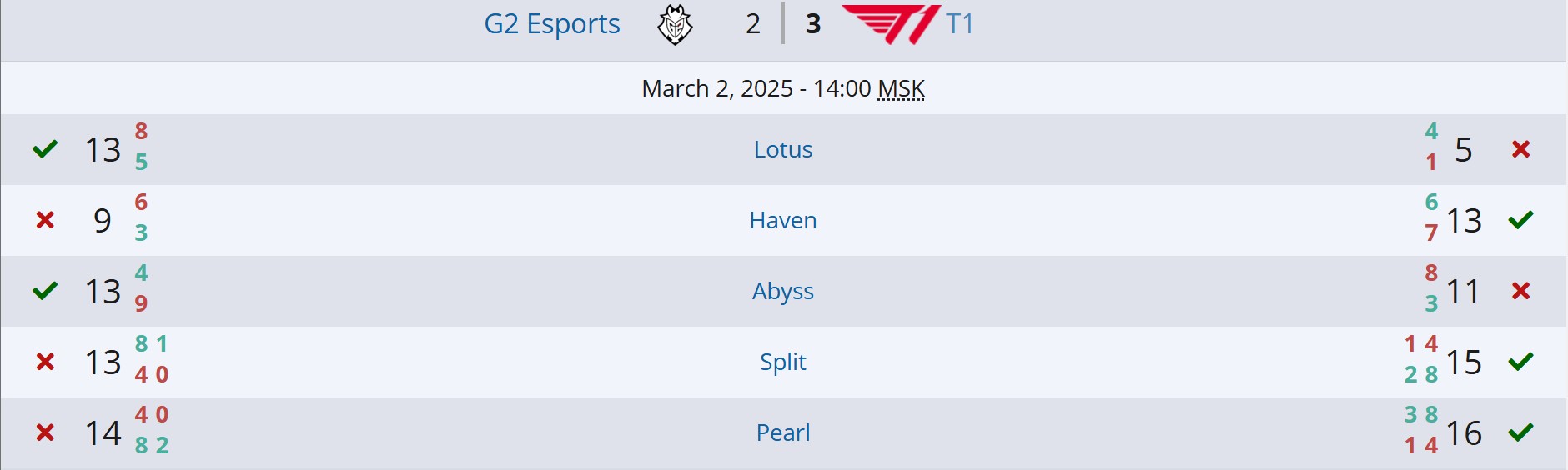Click the MSK timezone abbreviation
This screenshot has height=470, width=1568.
coord(902,88)
